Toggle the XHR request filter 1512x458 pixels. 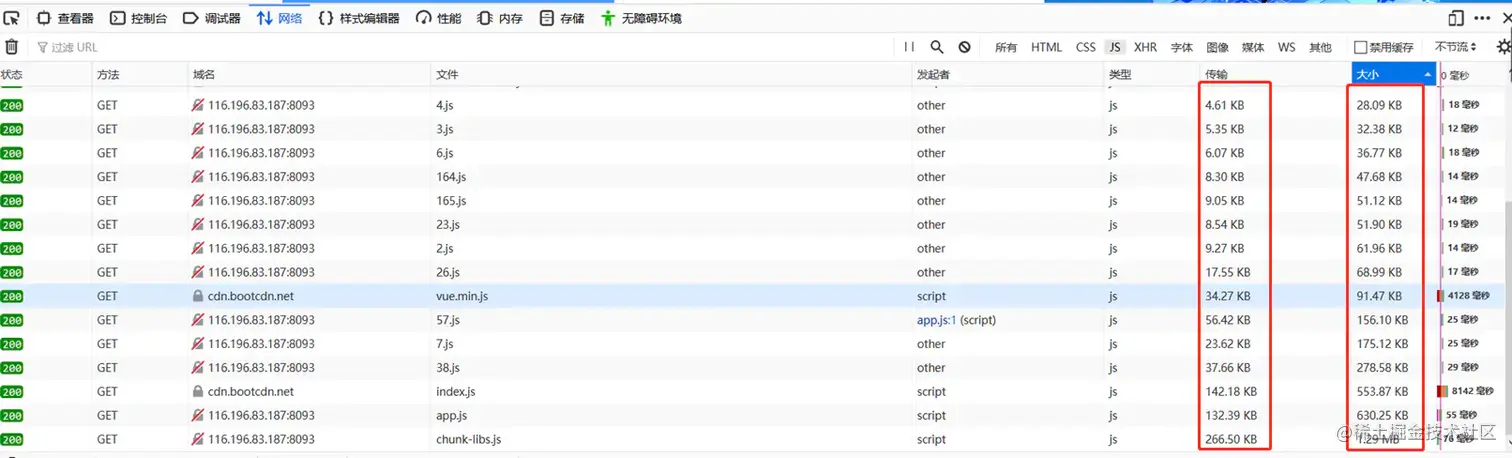1145,47
